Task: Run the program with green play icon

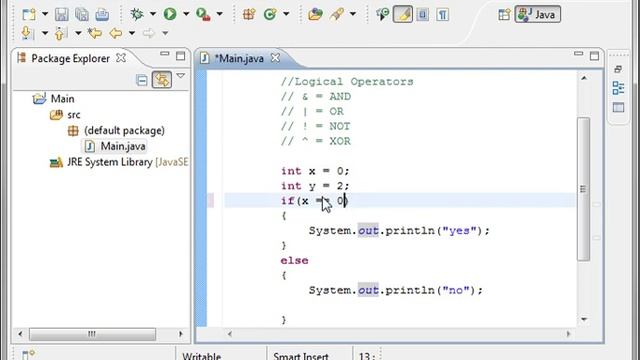Action: (170, 14)
